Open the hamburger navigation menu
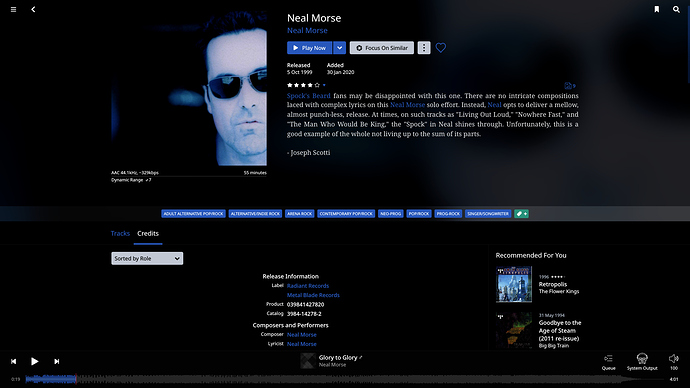The height and width of the screenshot is (388, 690). 14,9
